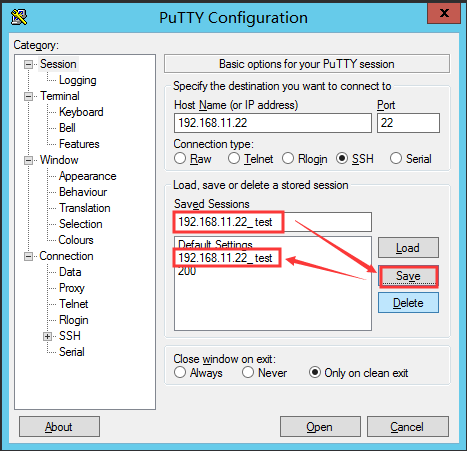
Task: Click the Open button
Action: pos(320,426)
